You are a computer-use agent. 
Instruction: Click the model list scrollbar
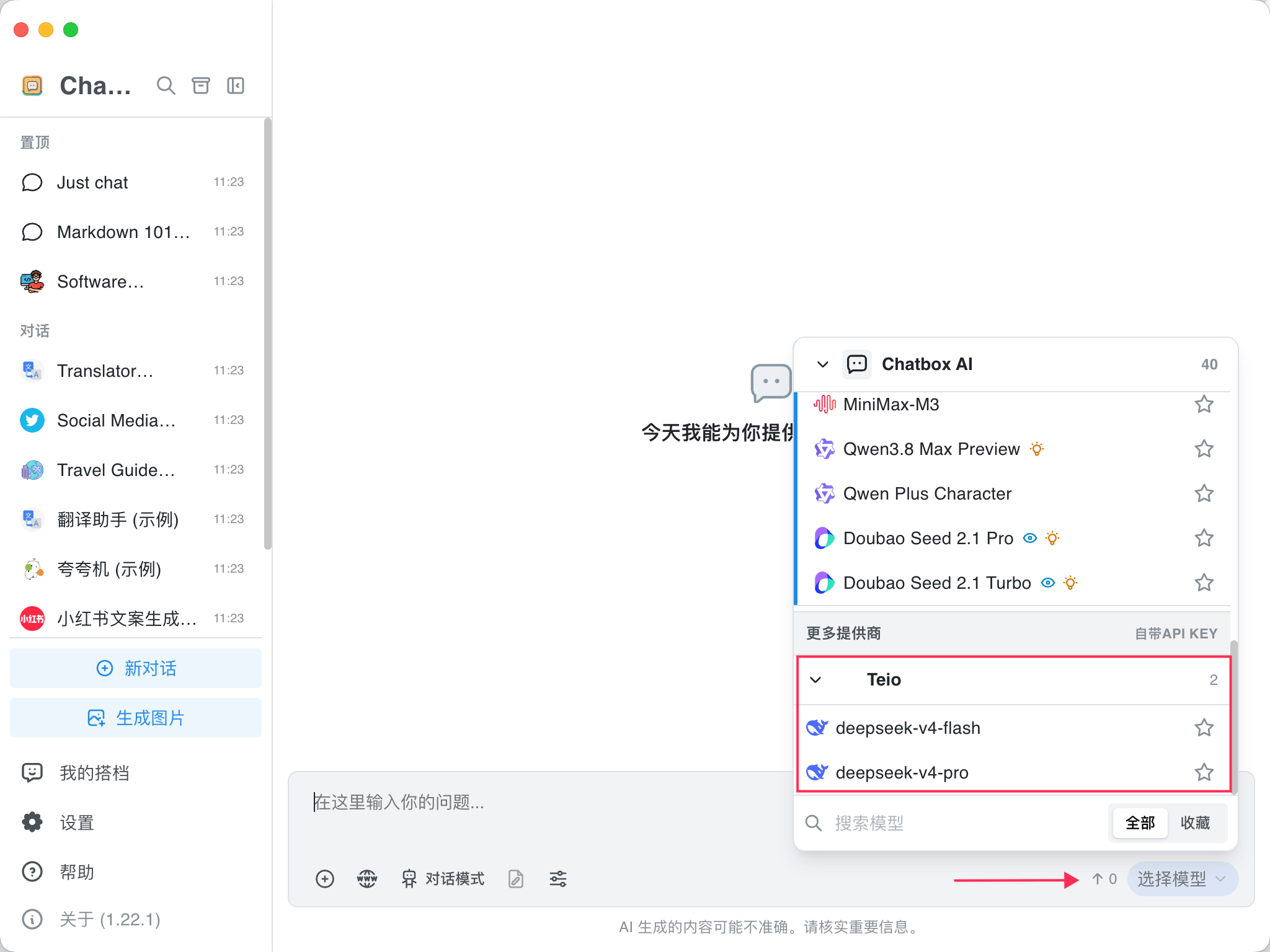point(1234,718)
